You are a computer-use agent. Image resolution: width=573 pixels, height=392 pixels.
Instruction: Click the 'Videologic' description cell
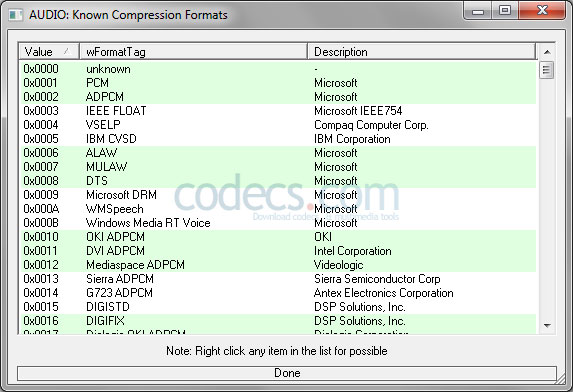coord(339,265)
